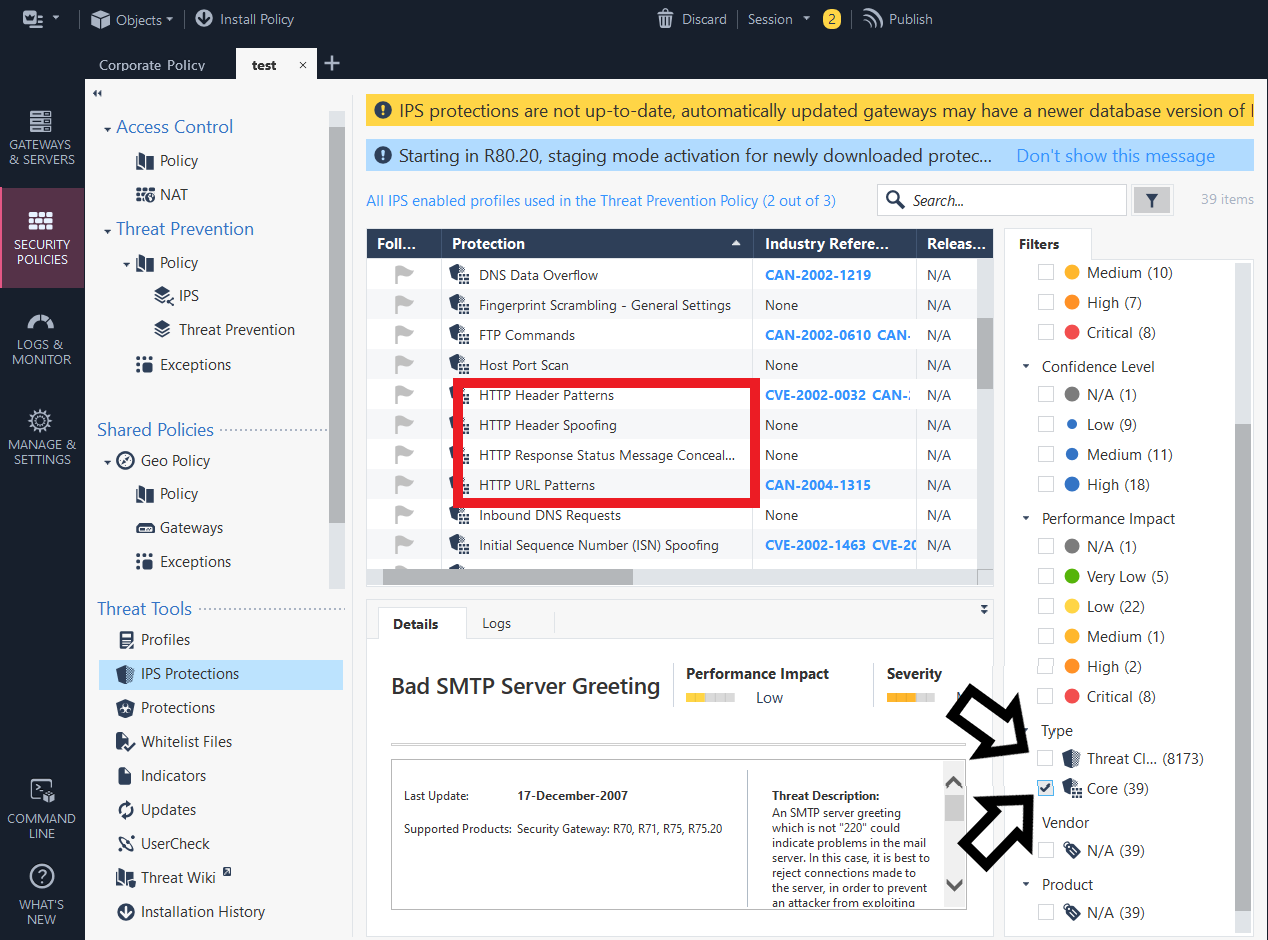Click Don't show this message
The height and width of the screenshot is (940, 1268).
[1115, 155]
